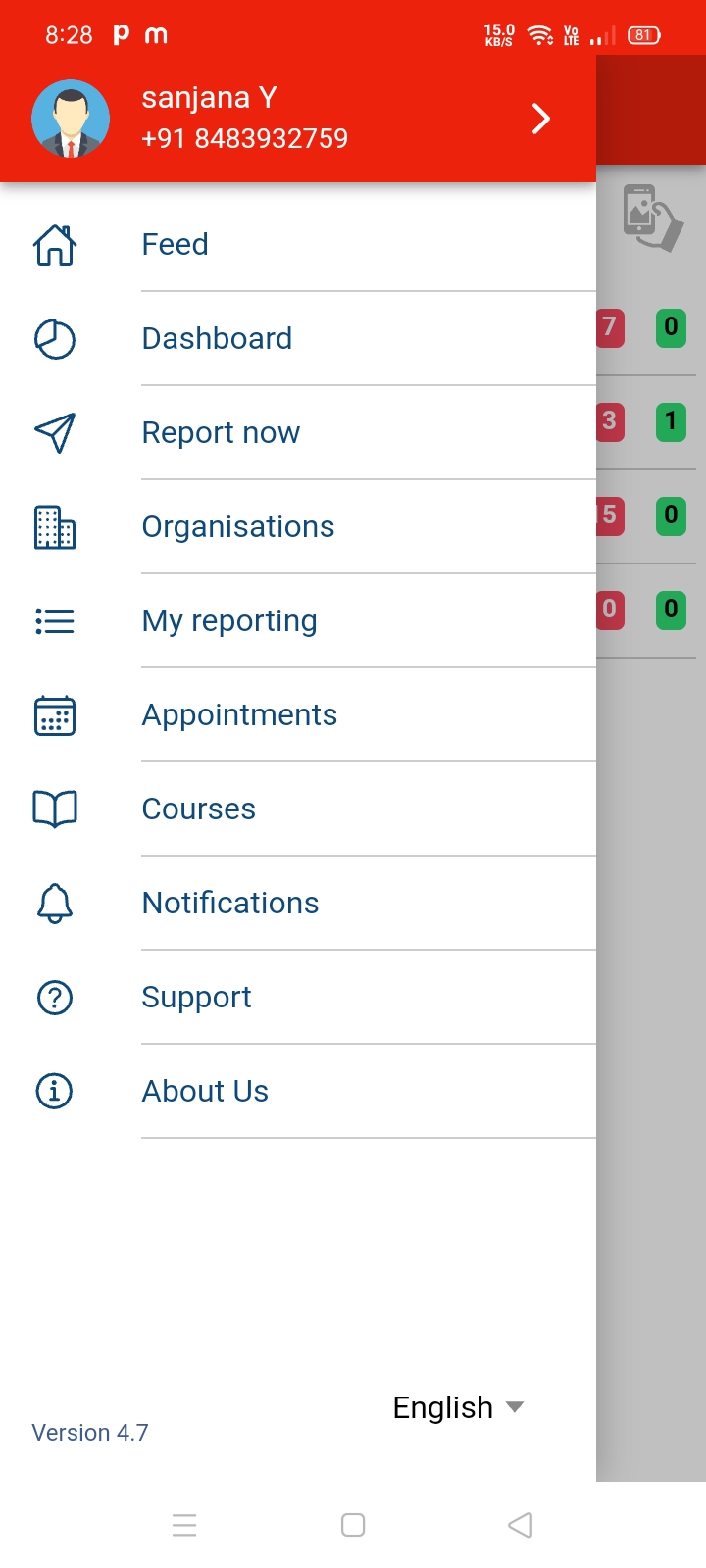Open the Courses menu entry

click(x=199, y=809)
